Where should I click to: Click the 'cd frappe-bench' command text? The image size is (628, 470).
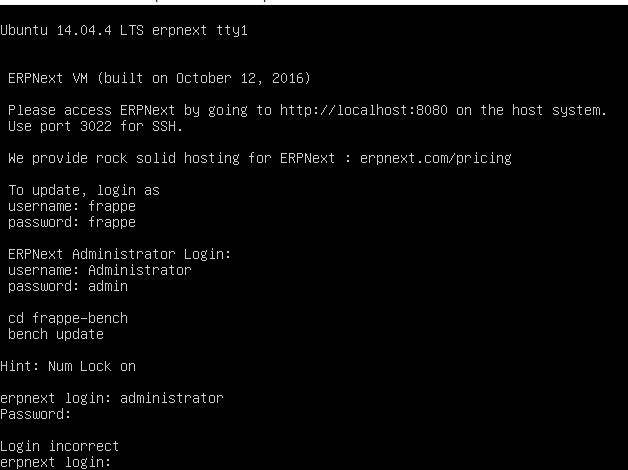pyautogui.click(x=68, y=318)
